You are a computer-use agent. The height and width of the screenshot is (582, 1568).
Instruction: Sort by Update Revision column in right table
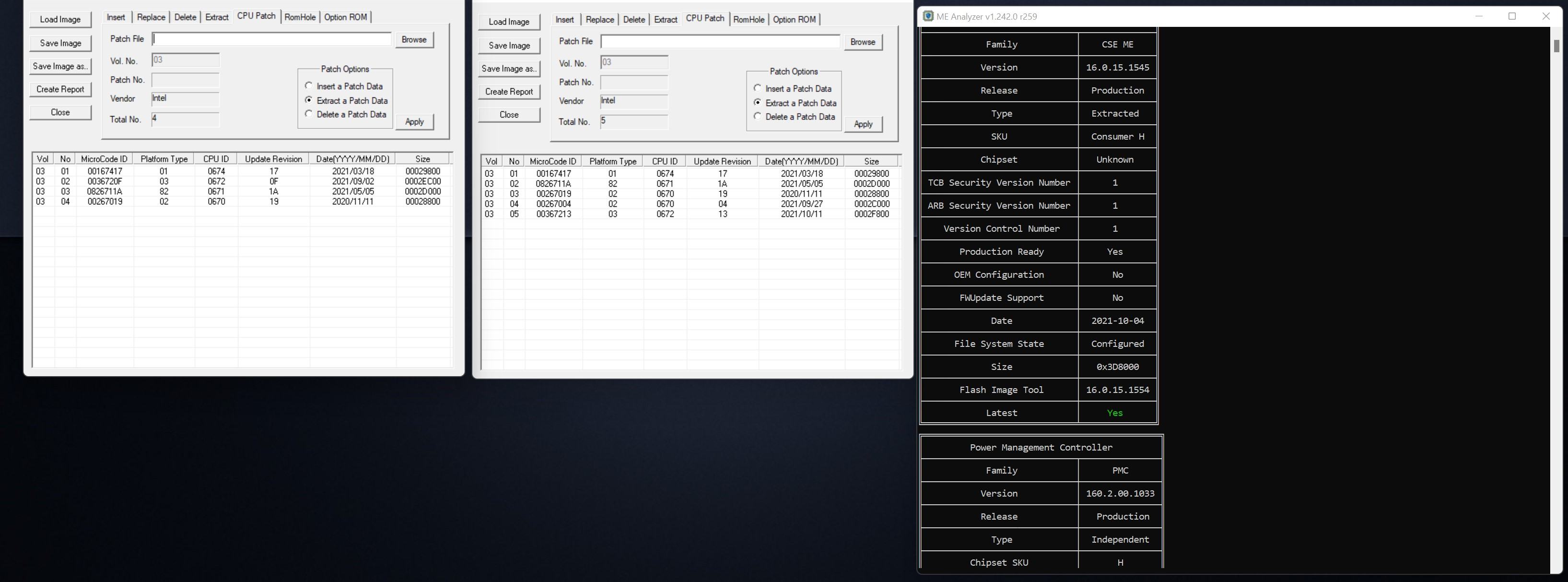tap(722, 161)
